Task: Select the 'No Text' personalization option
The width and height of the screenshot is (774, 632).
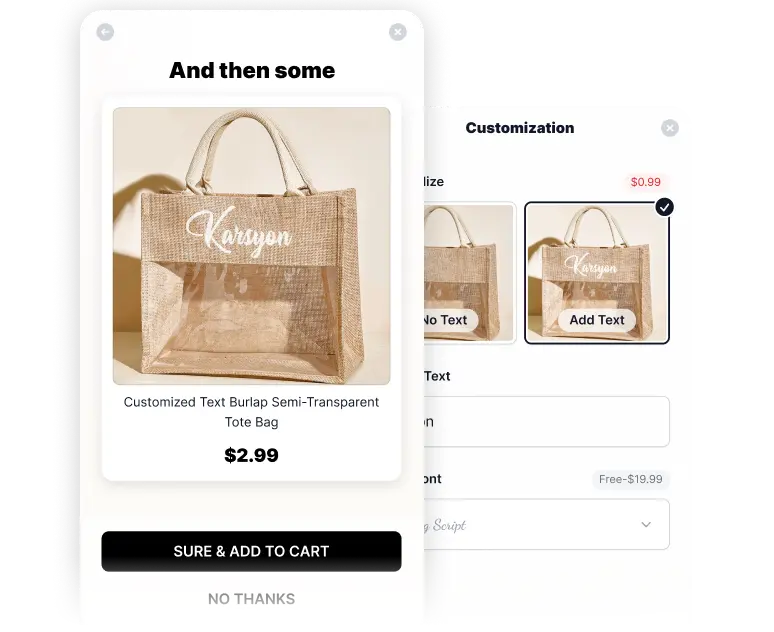Action: [470, 273]
